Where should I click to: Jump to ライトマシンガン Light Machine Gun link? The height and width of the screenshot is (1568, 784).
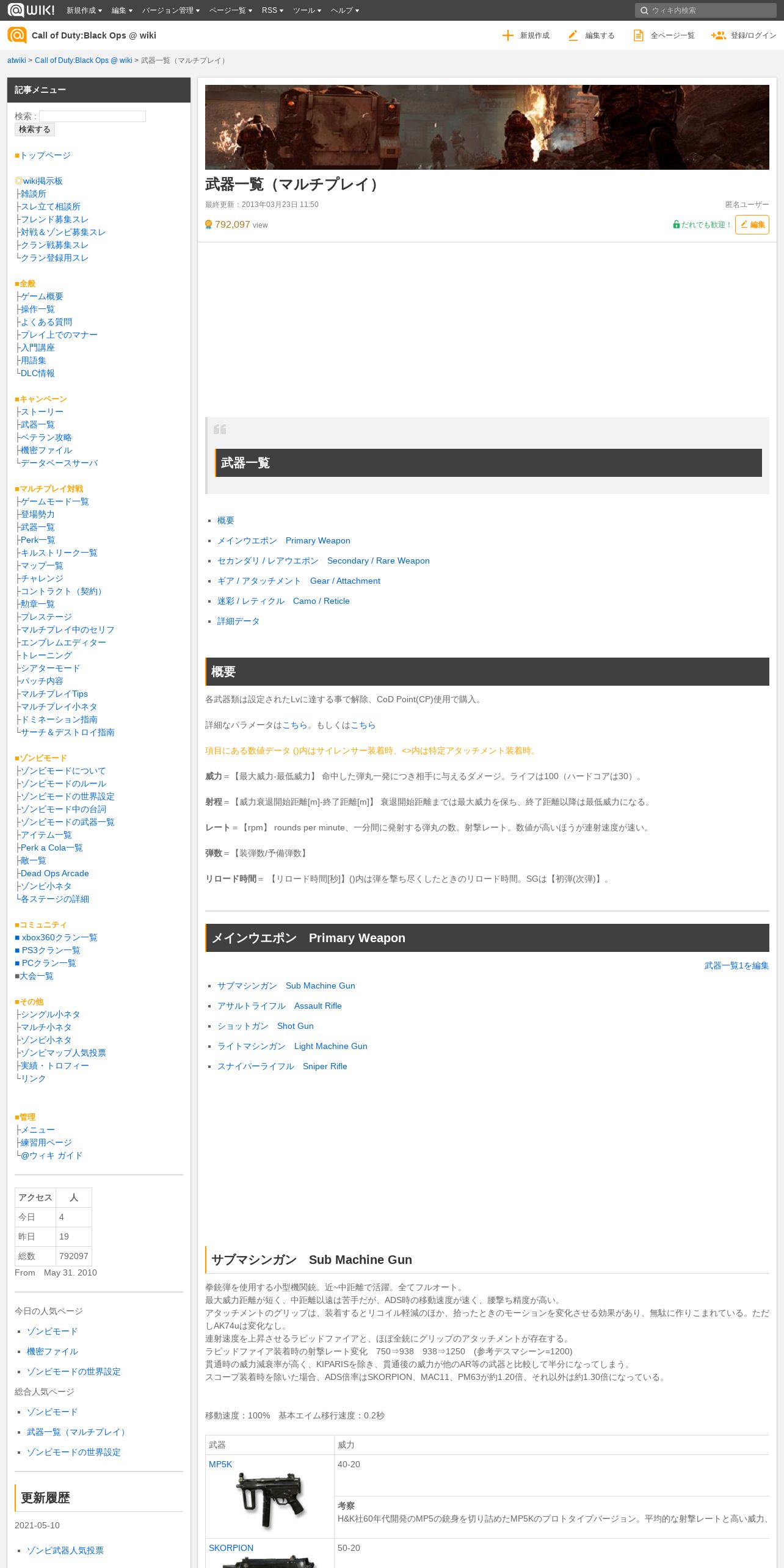point(292,1046)
